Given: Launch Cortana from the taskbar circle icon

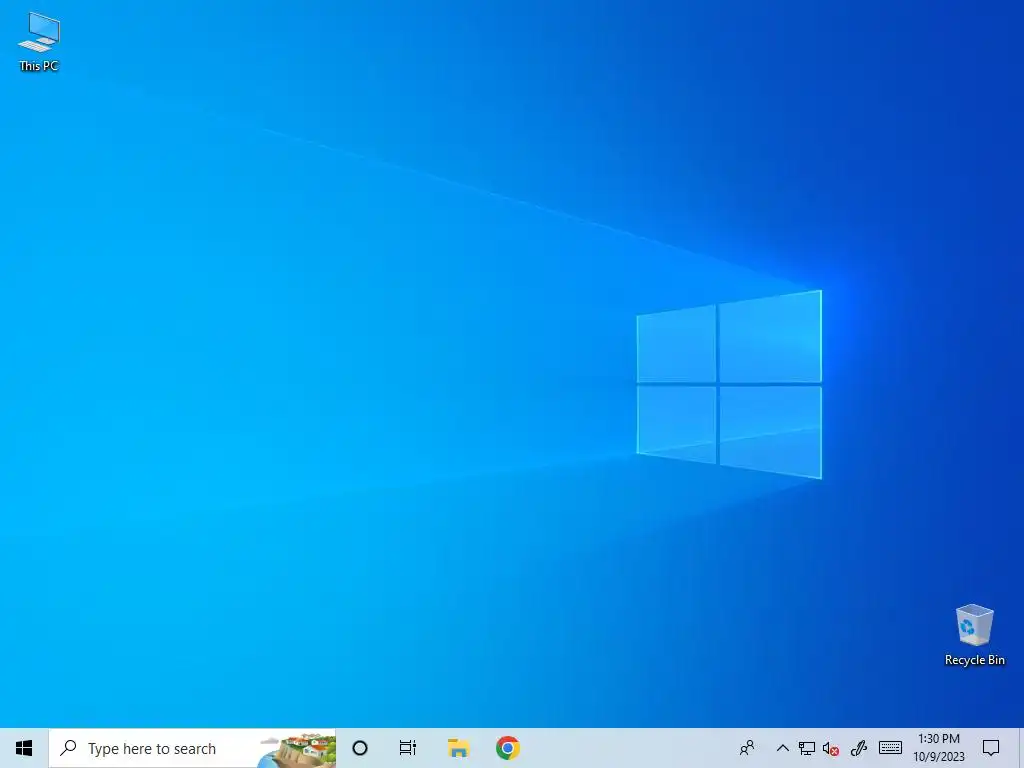Looking at the screenshot, I should 360,748.
